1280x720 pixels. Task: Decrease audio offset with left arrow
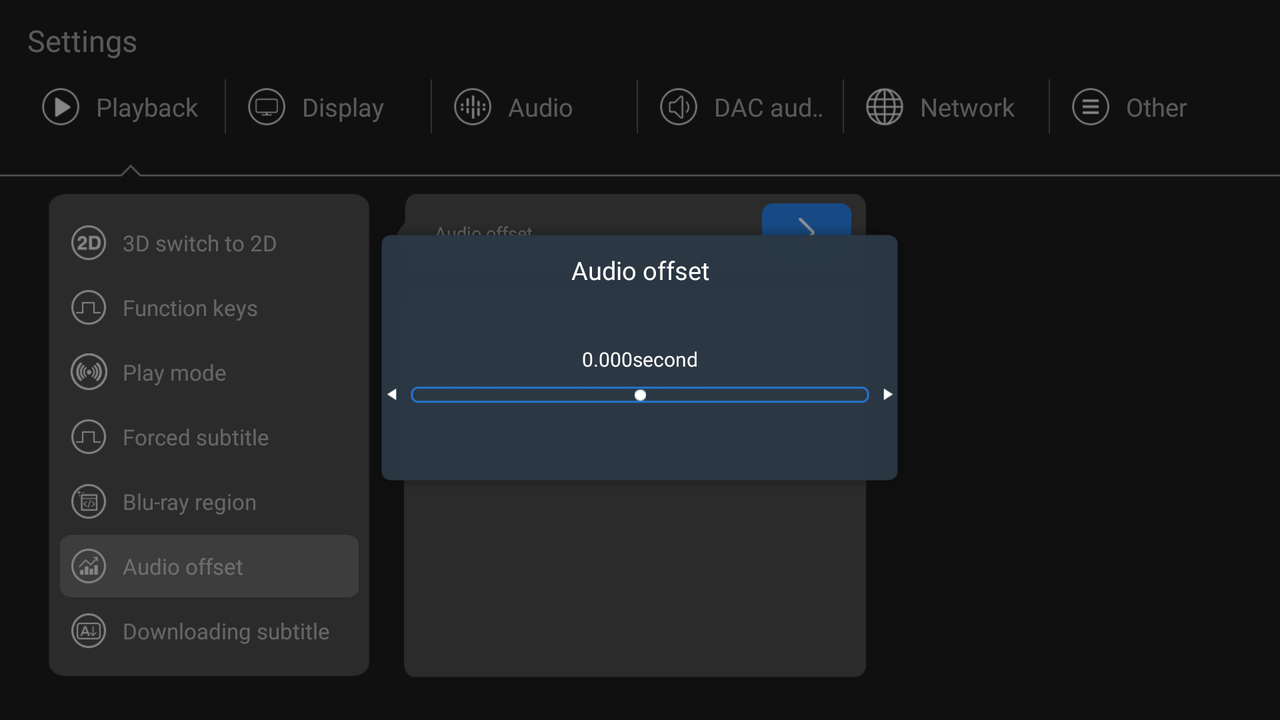(392, 394)
